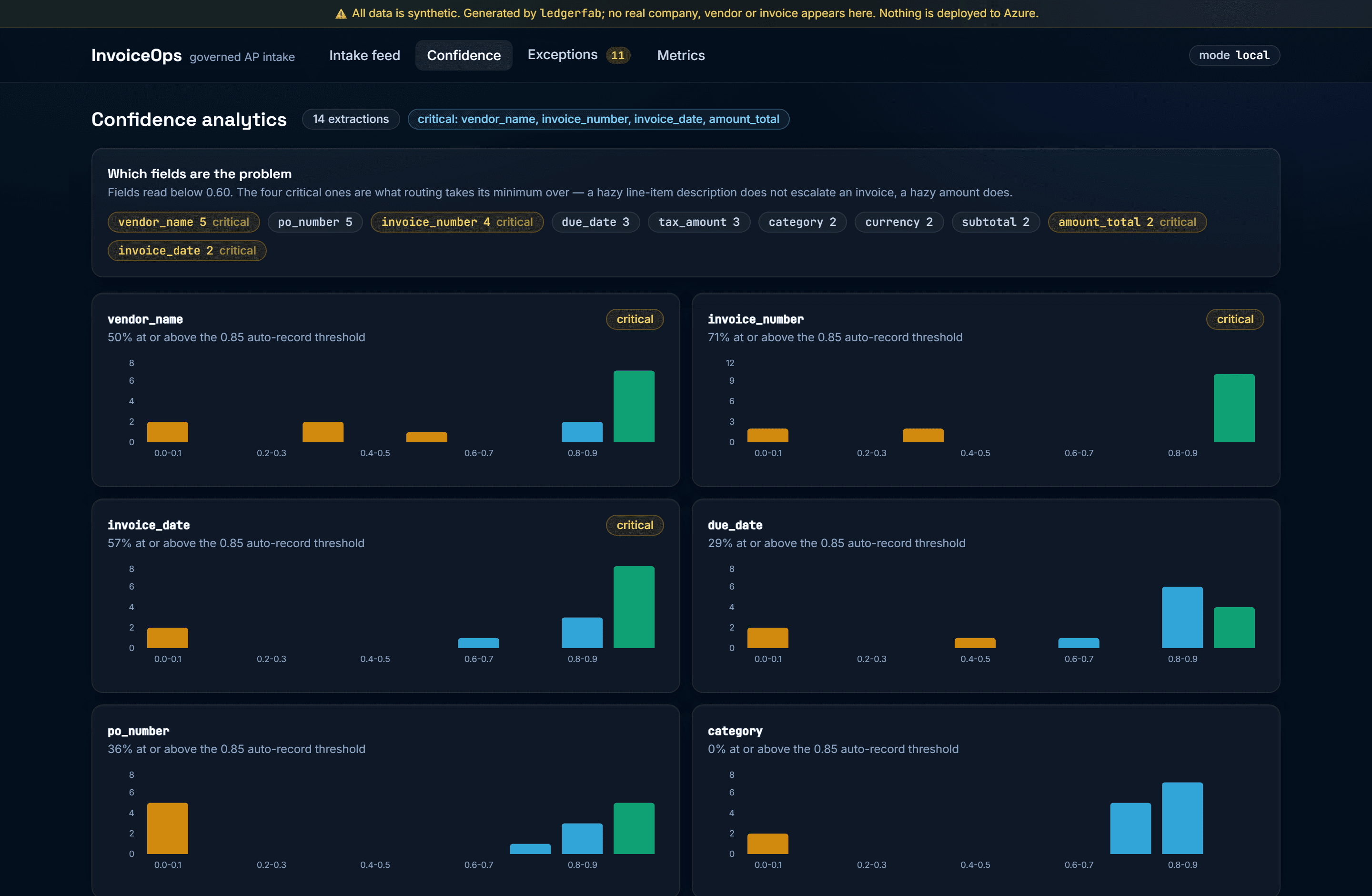Select the amount_total 2 critical chip
The width and height of the screenshot is (1372, 896).
(1127, 222)
